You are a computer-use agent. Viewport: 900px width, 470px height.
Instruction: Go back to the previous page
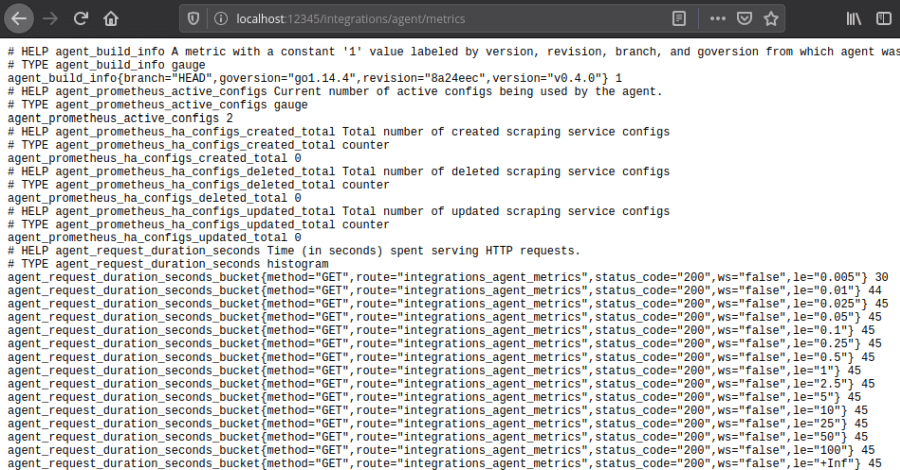[x=20, y=19]
